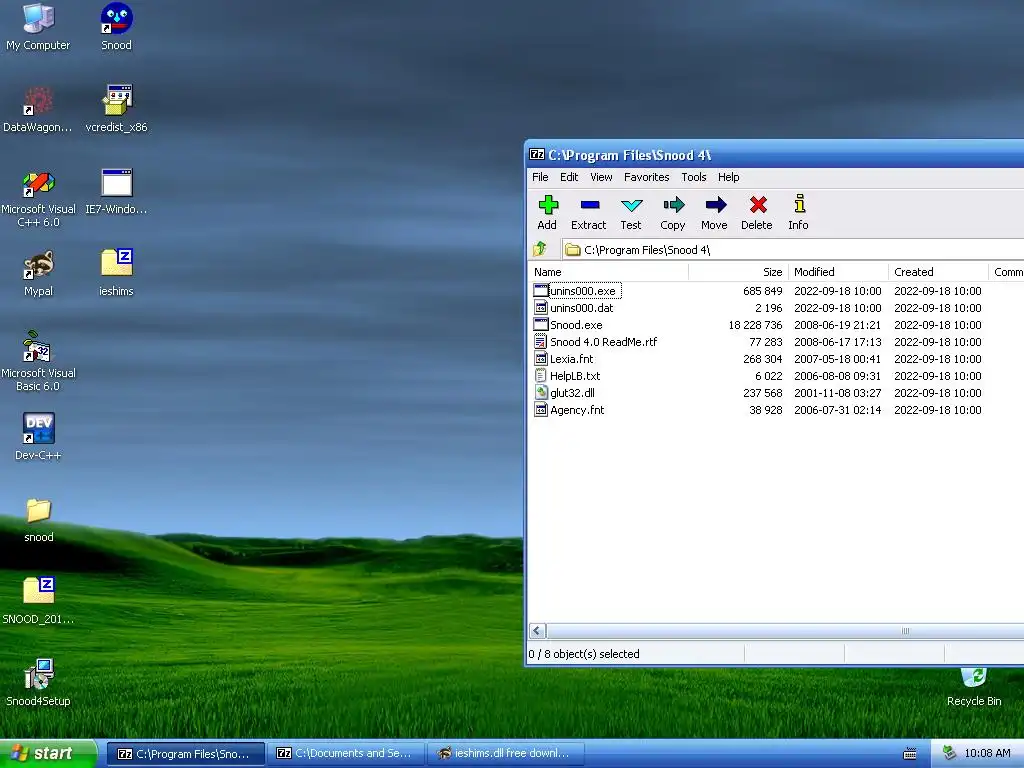Open the Tools menu
This screenshot has width=1024, height=768.
(x=694, y=177)
